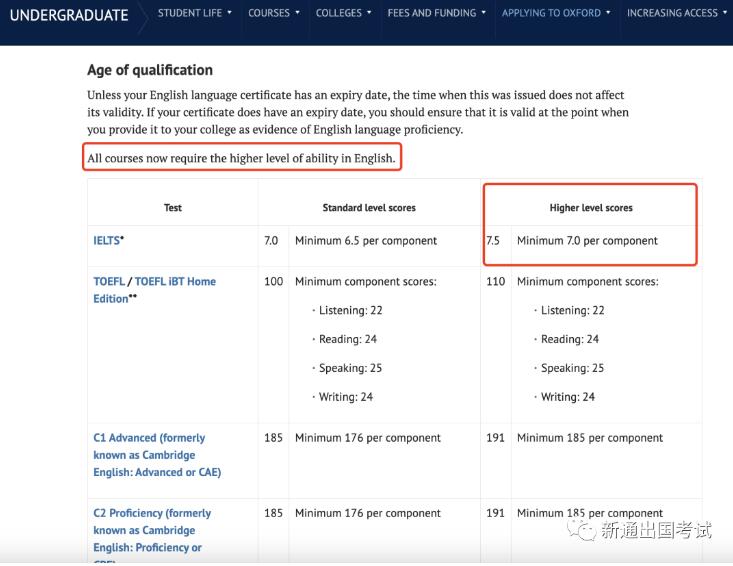Select C1 Advanced 'Minimum 176 per component' cell
Viewport: 733px width, 566px height.
pos(367,438)
